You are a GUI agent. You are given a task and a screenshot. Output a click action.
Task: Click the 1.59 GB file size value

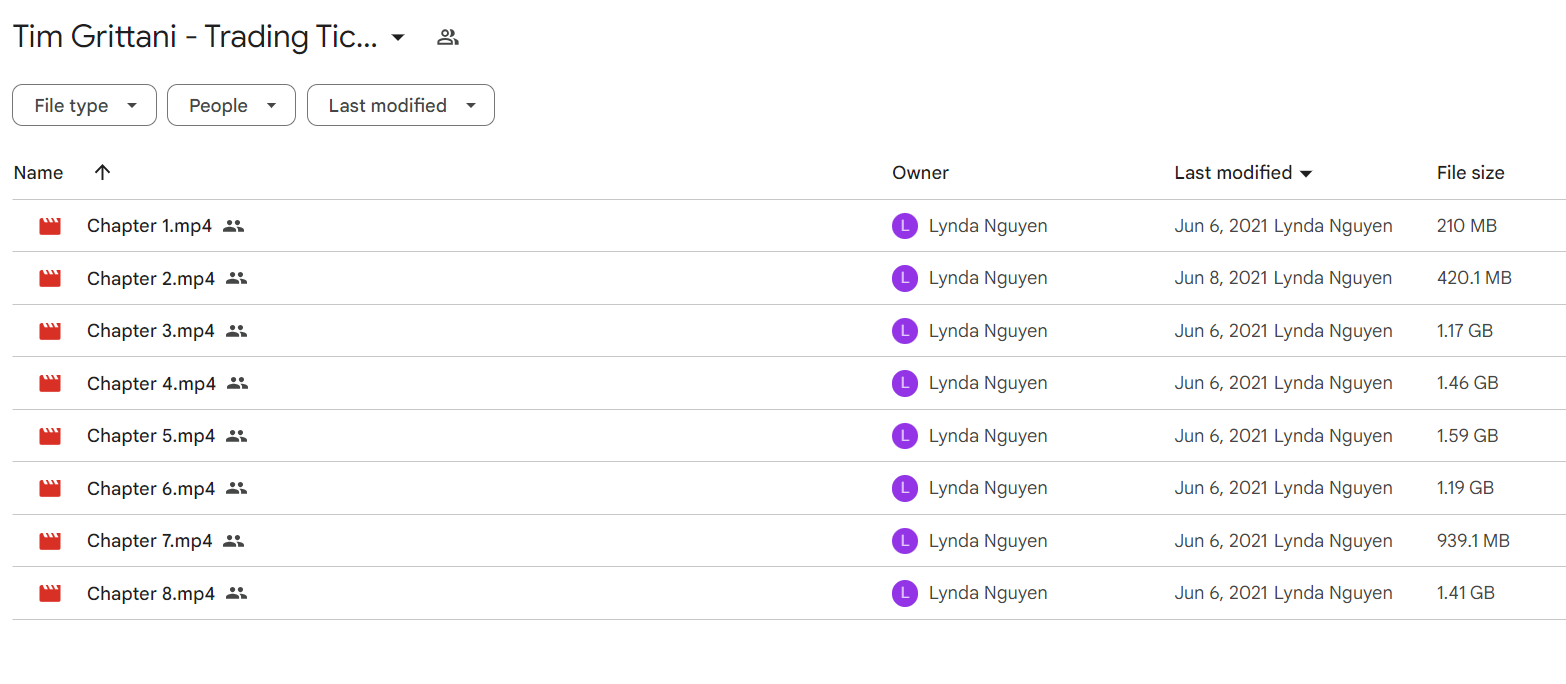[x=1467, y=436]
